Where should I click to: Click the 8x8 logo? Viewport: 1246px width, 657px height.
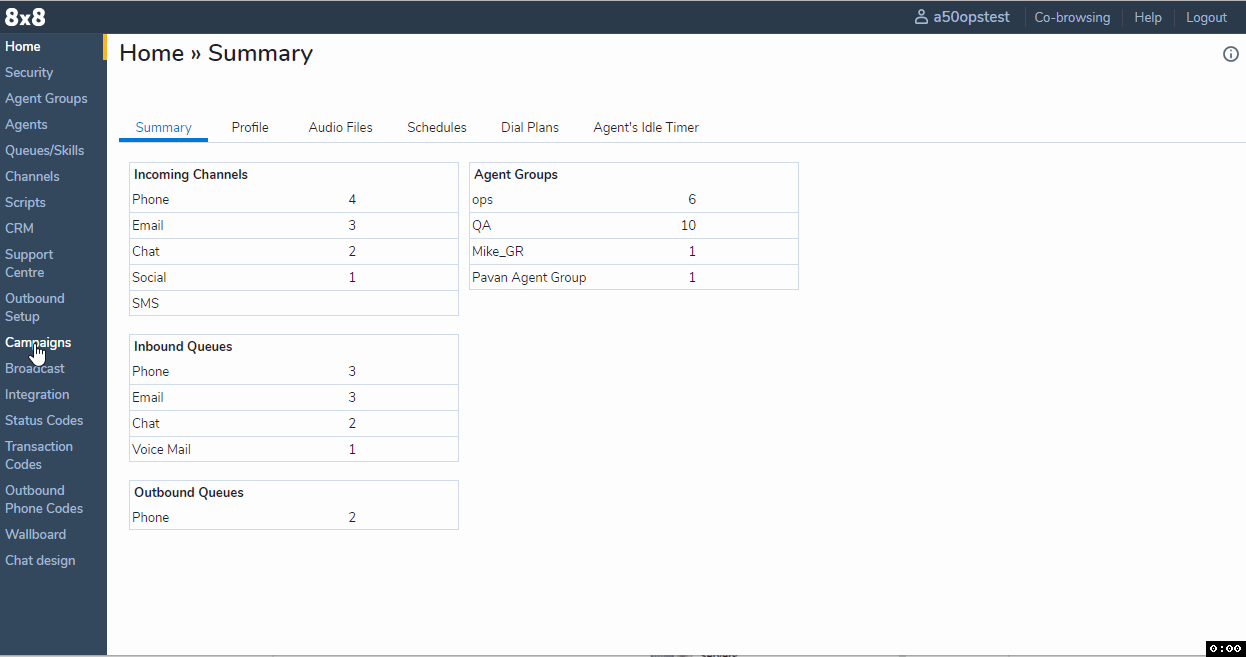[x=25, y=17]
